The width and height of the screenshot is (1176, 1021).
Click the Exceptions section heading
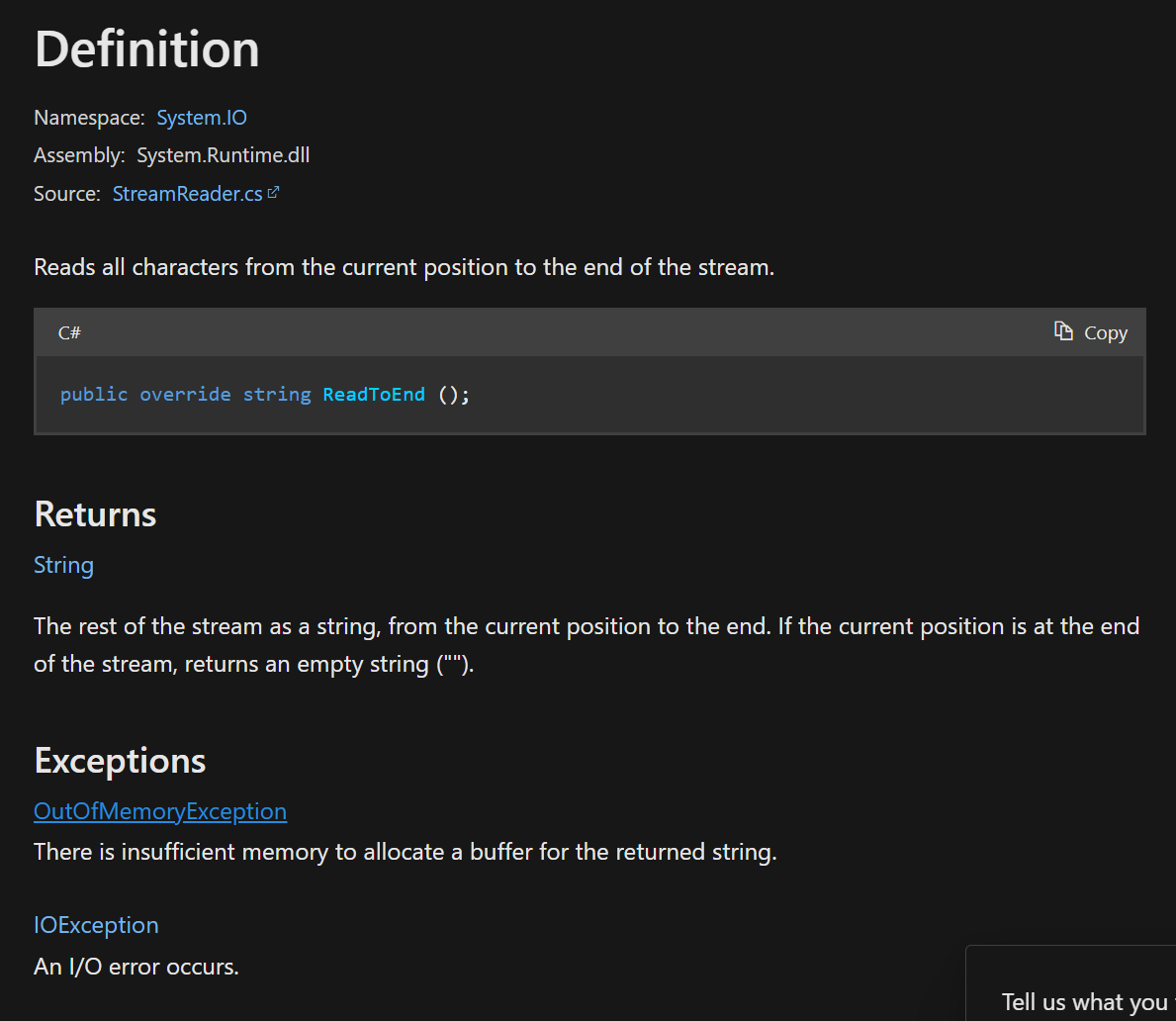pyautogui.click(x=119, y=761)
